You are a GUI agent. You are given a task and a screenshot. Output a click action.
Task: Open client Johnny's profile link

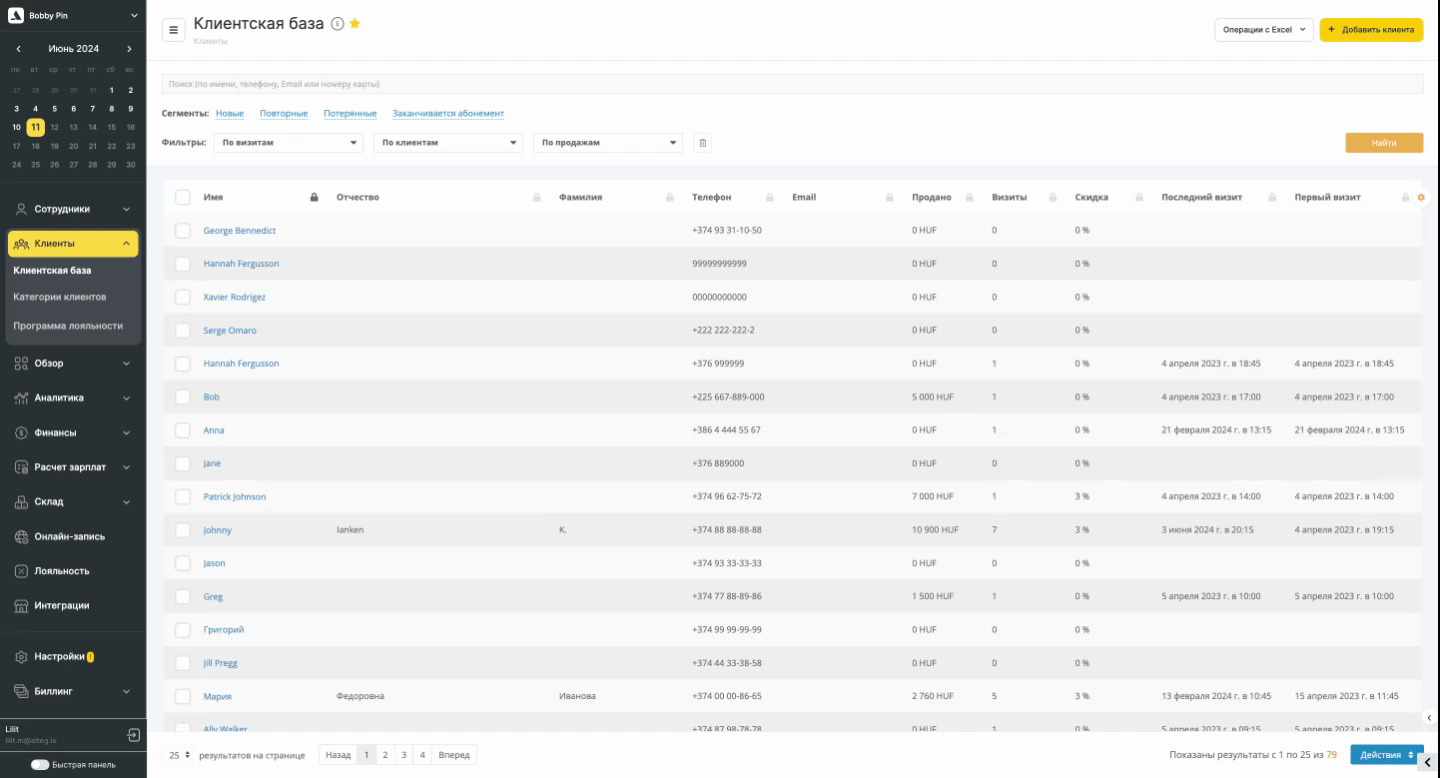(217, 530)
